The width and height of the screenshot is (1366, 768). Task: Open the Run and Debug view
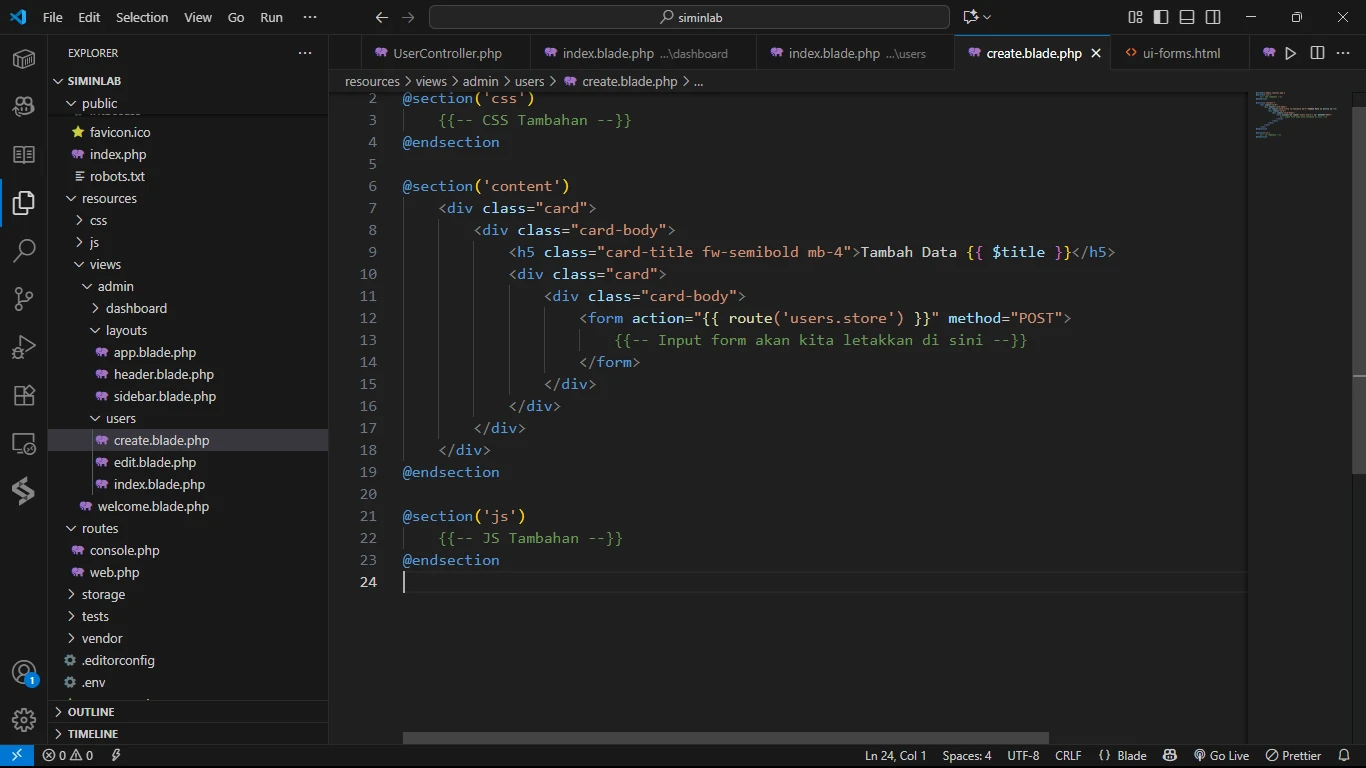coord(24,346)
